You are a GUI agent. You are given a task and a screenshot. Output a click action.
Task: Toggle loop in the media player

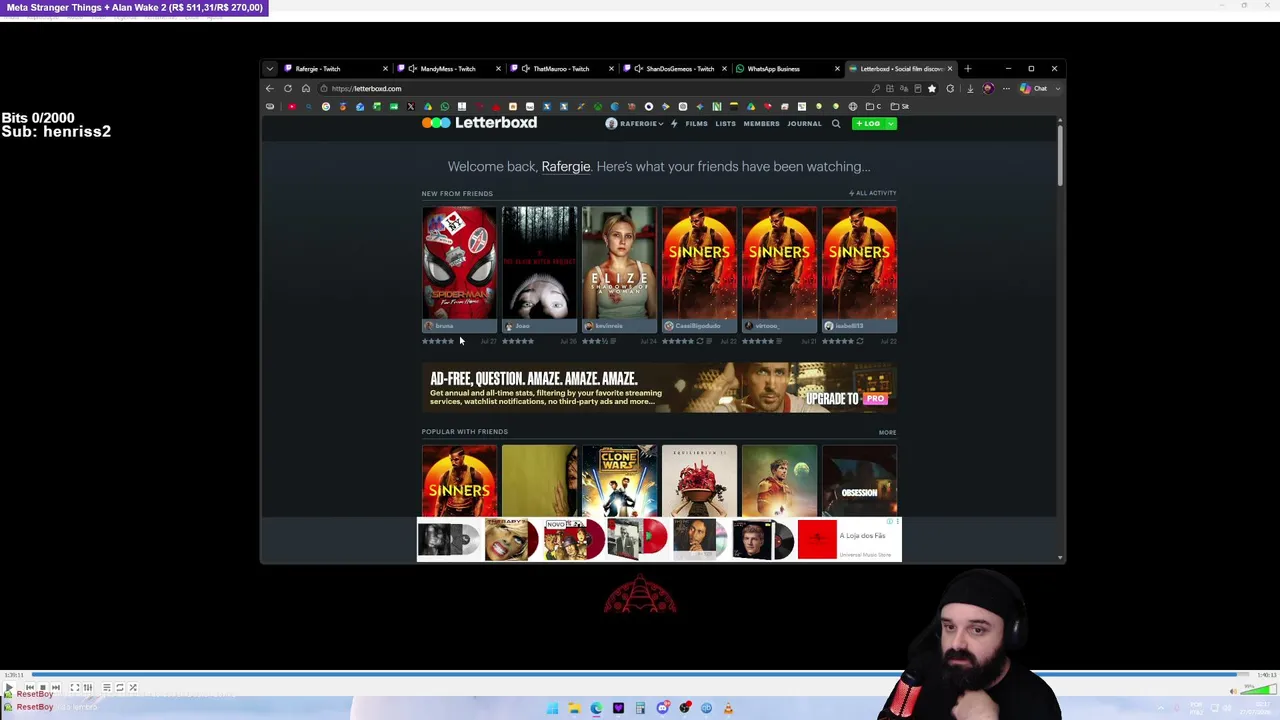[x=119, y=688]
